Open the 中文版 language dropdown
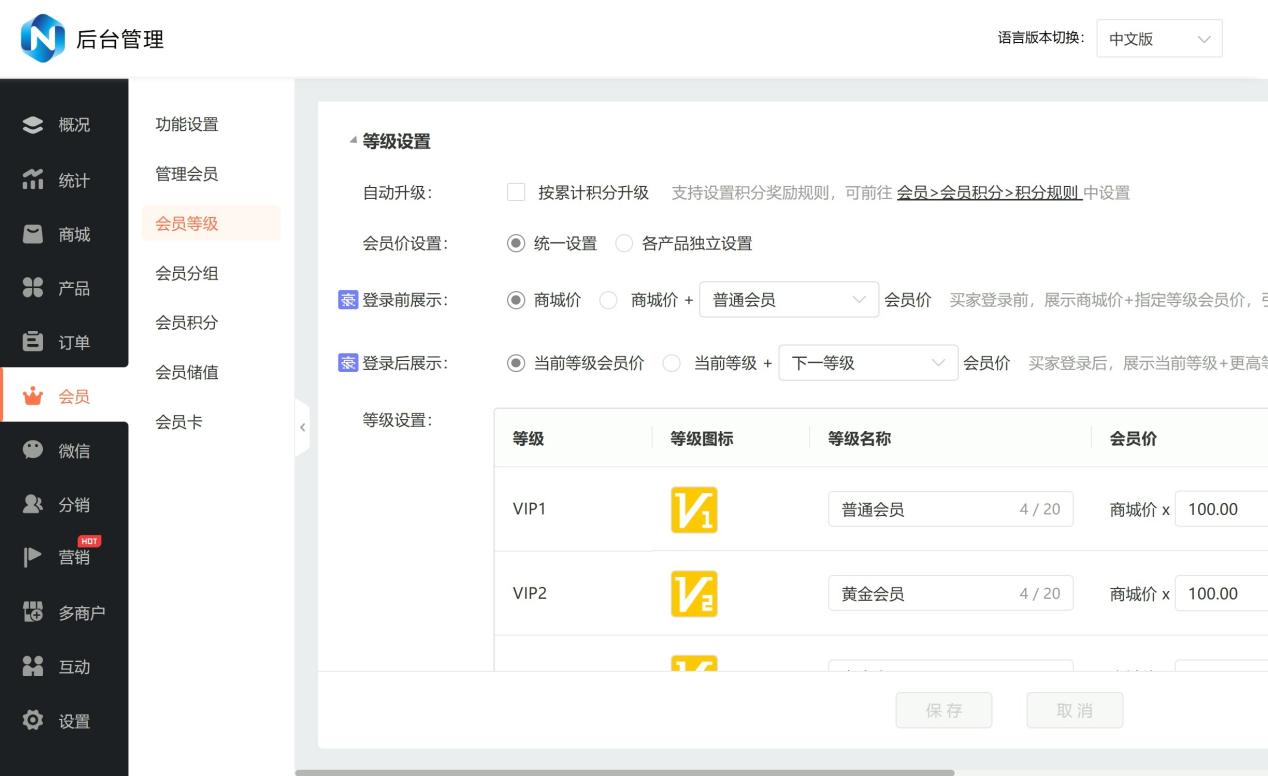 tap(1158, 39)
